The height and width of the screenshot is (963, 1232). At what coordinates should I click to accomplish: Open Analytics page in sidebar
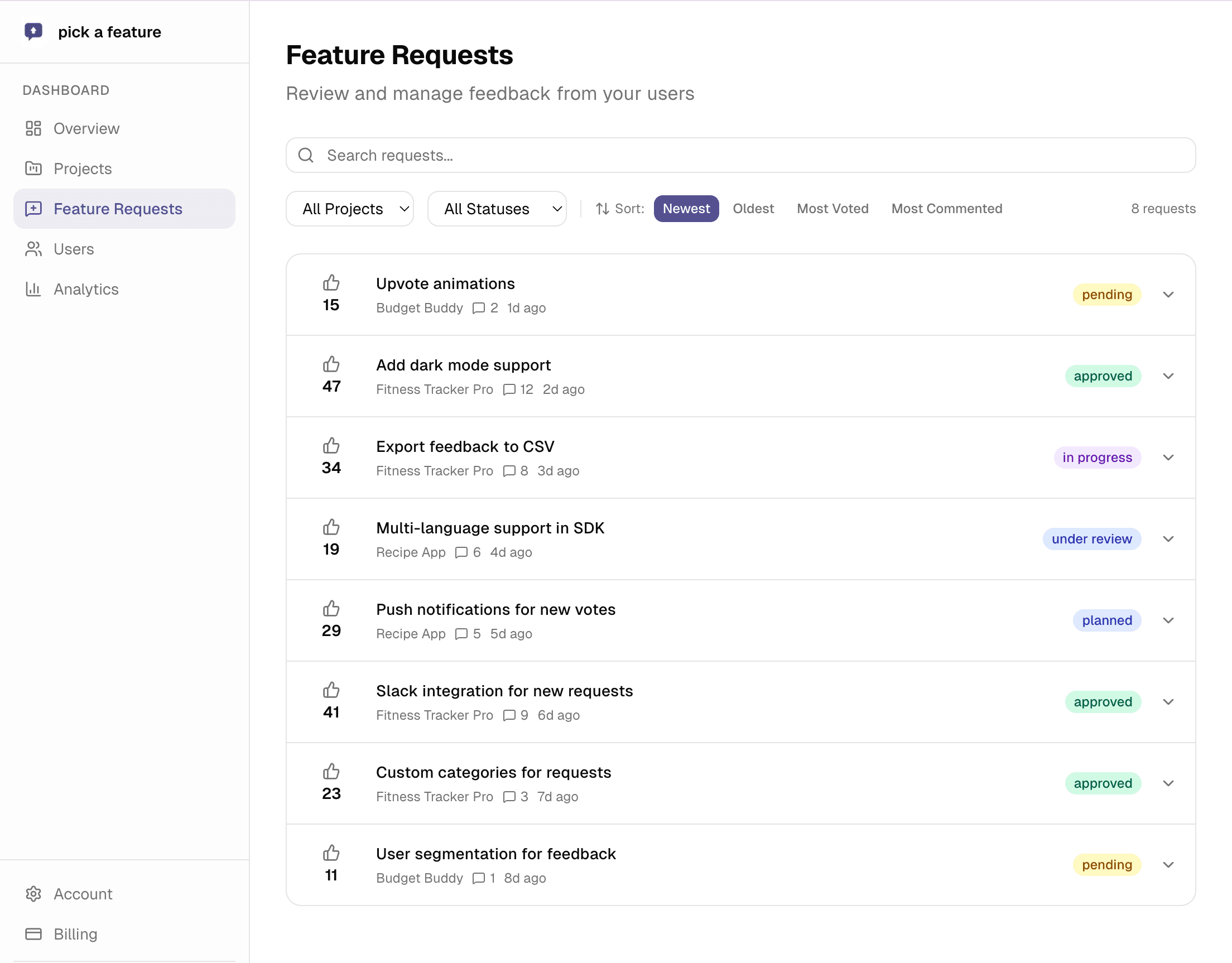click(x=124, y=289)
